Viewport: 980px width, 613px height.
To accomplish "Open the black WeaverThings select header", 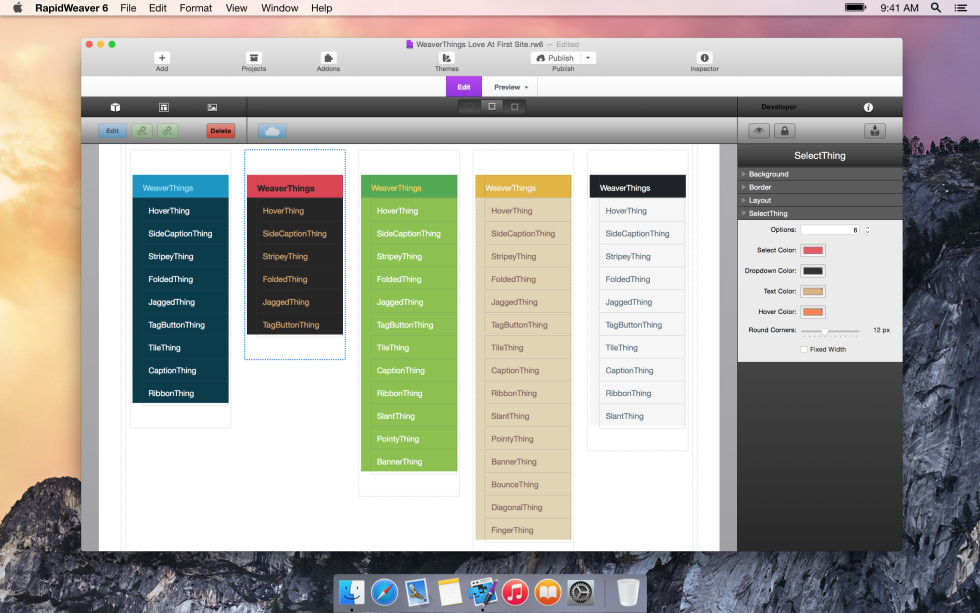I will pos(638,187).
